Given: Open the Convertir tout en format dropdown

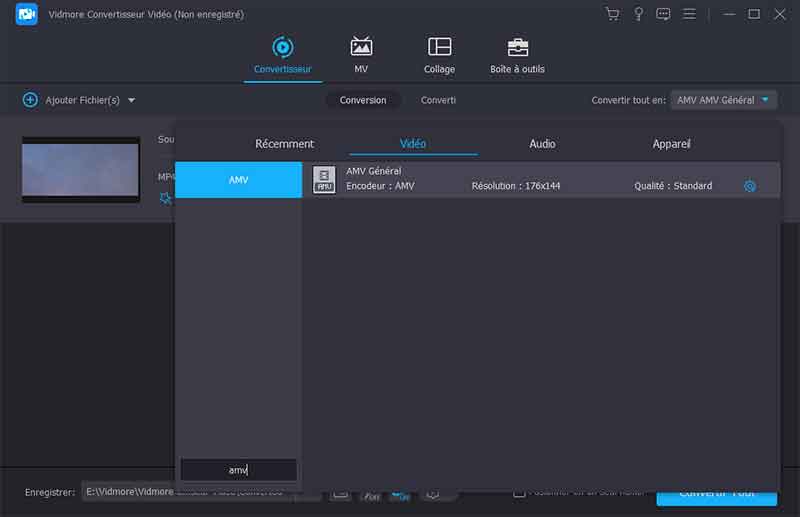Looking at the screenshot, I should click(x=723, y=100).
